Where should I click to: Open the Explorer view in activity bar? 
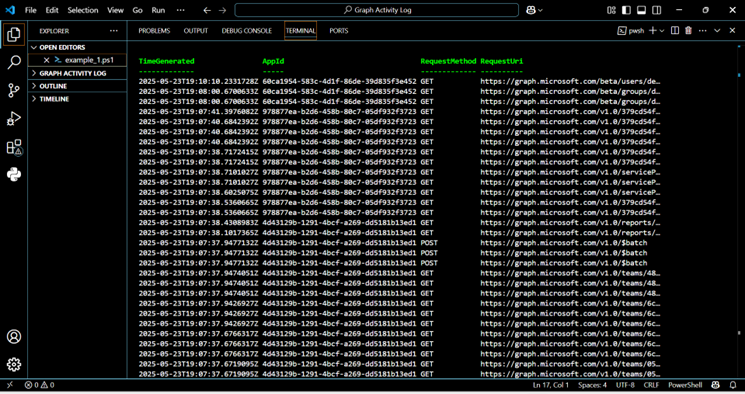(14, 34)
